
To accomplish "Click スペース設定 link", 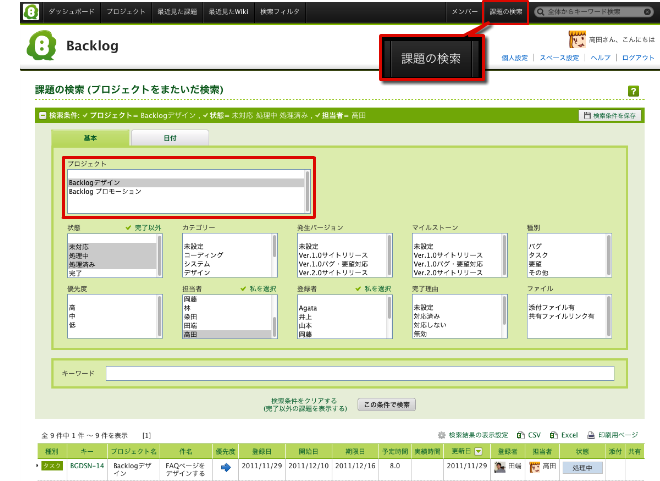I will 559,58.
